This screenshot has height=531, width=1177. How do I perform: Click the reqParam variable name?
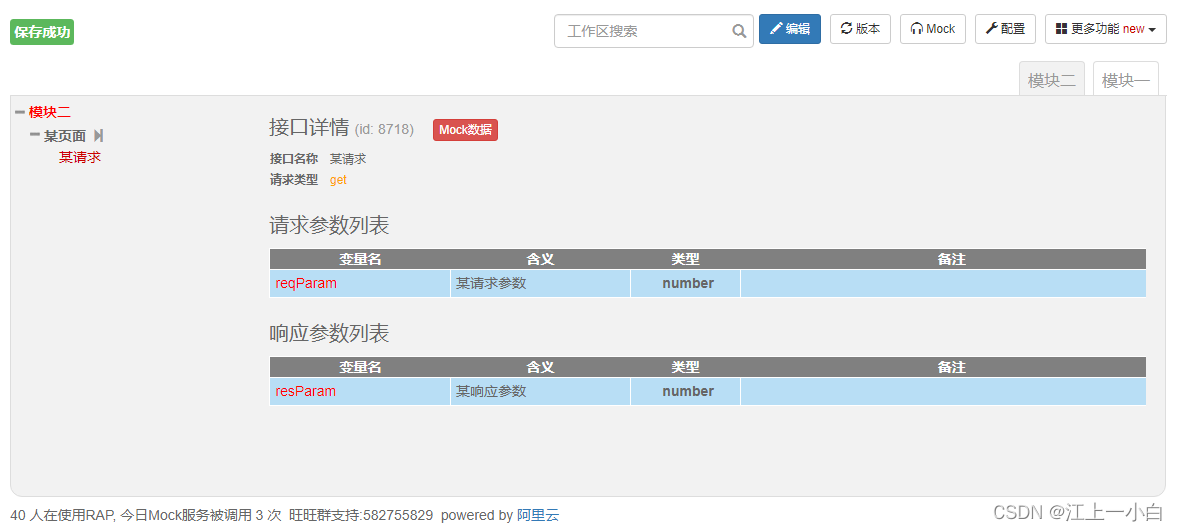tap(306, 284)
